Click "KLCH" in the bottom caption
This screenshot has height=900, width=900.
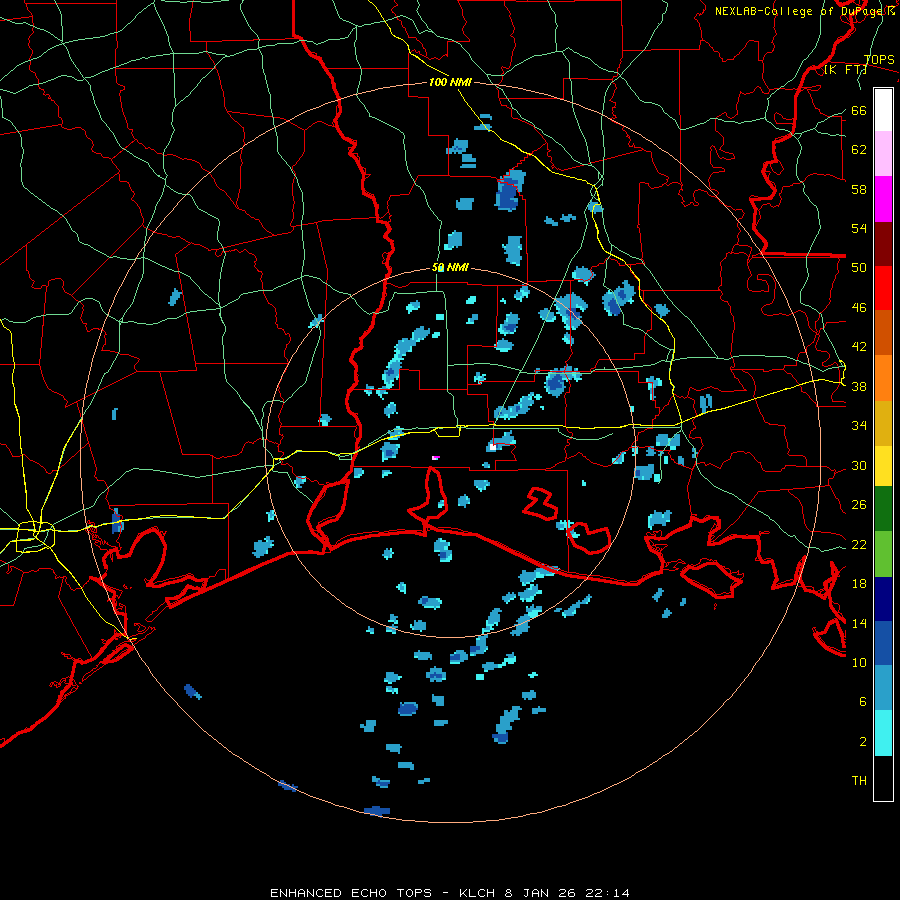coord(477,893)
